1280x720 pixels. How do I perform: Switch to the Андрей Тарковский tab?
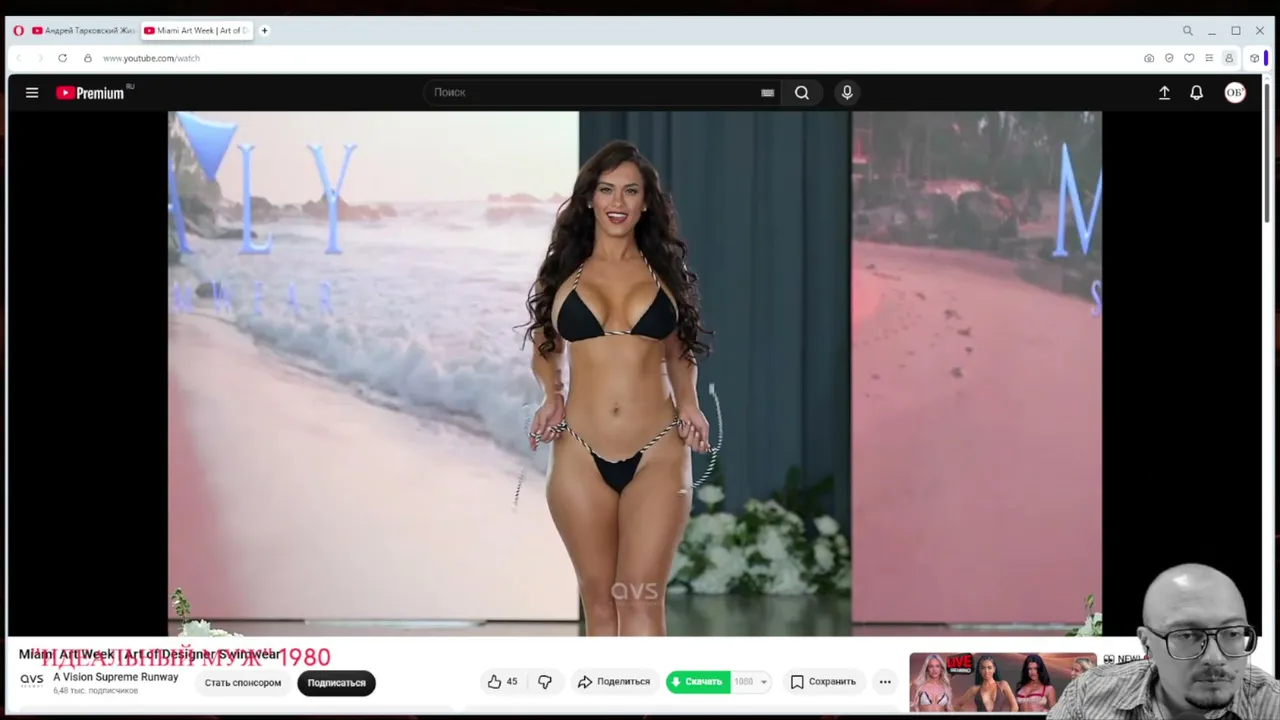83,31
